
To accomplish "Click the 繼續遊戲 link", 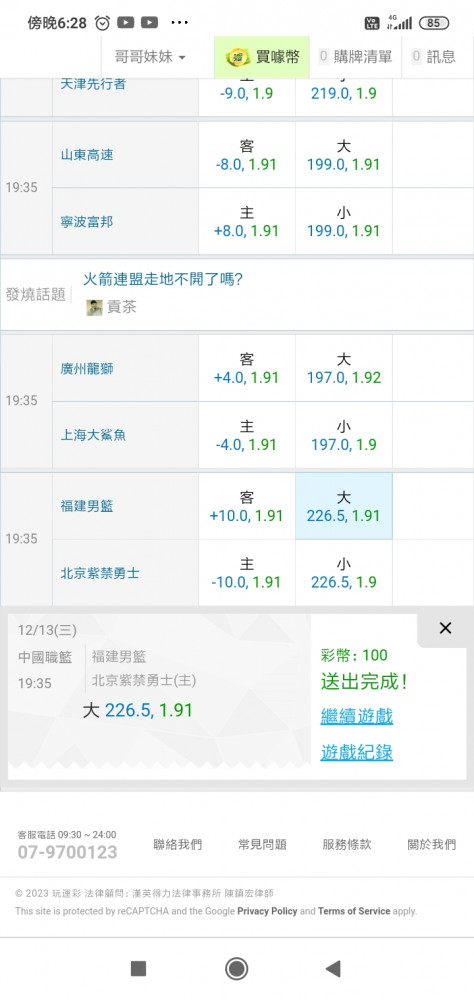I will tap(357, 716).
